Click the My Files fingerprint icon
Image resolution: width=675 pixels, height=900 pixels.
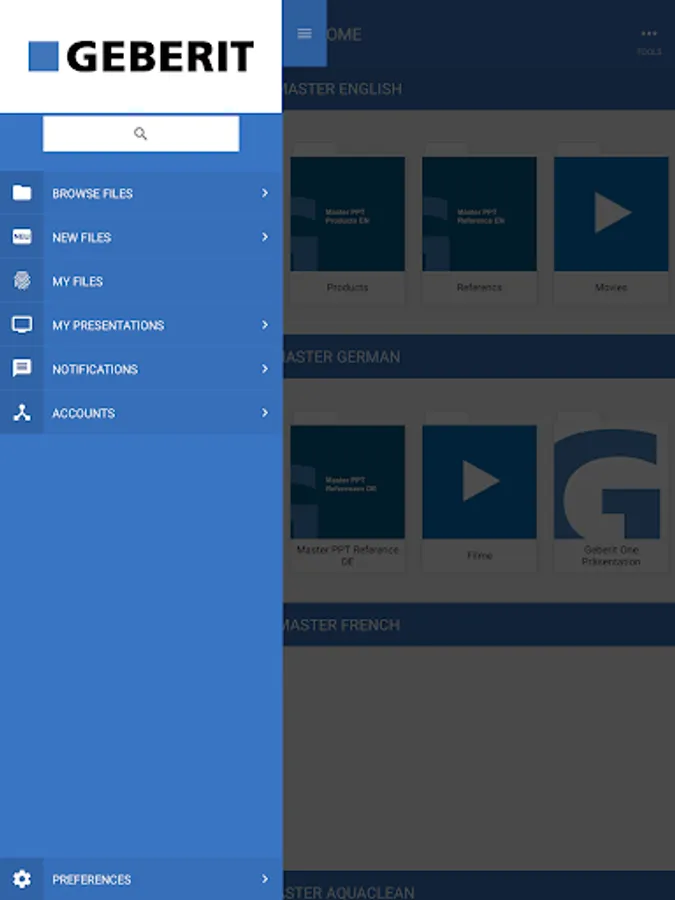click(22, 281)
